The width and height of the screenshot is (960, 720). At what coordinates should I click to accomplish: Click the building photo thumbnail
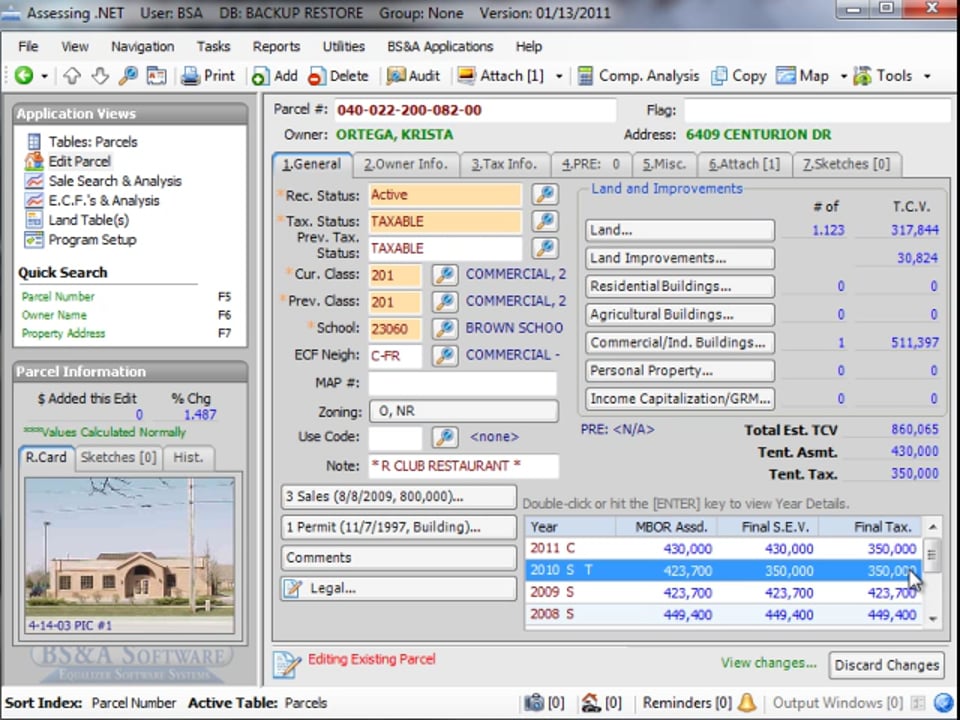(129, 555)
